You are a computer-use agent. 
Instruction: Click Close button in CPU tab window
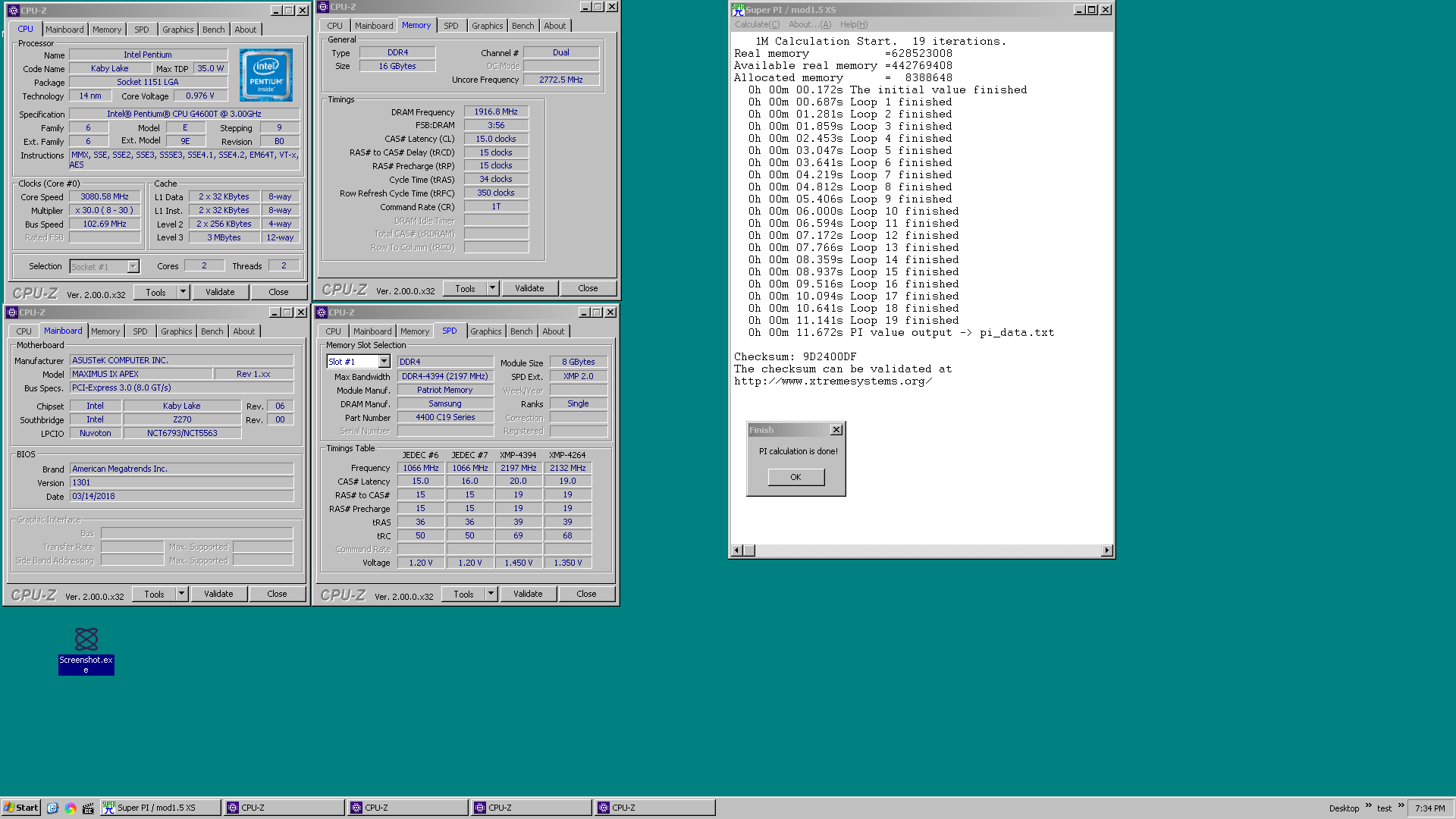coord(278,292)
